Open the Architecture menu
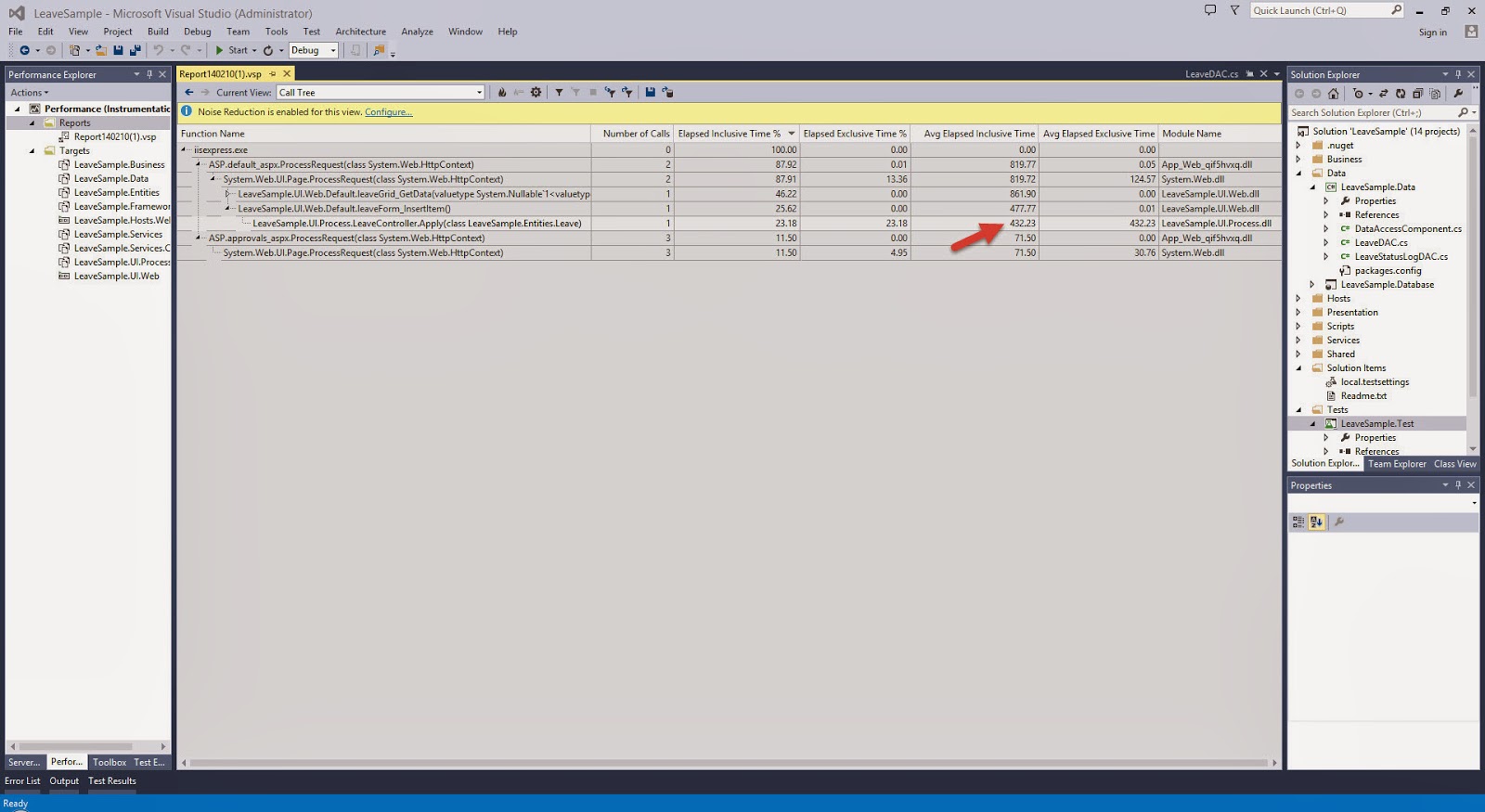 click(361, 32)
